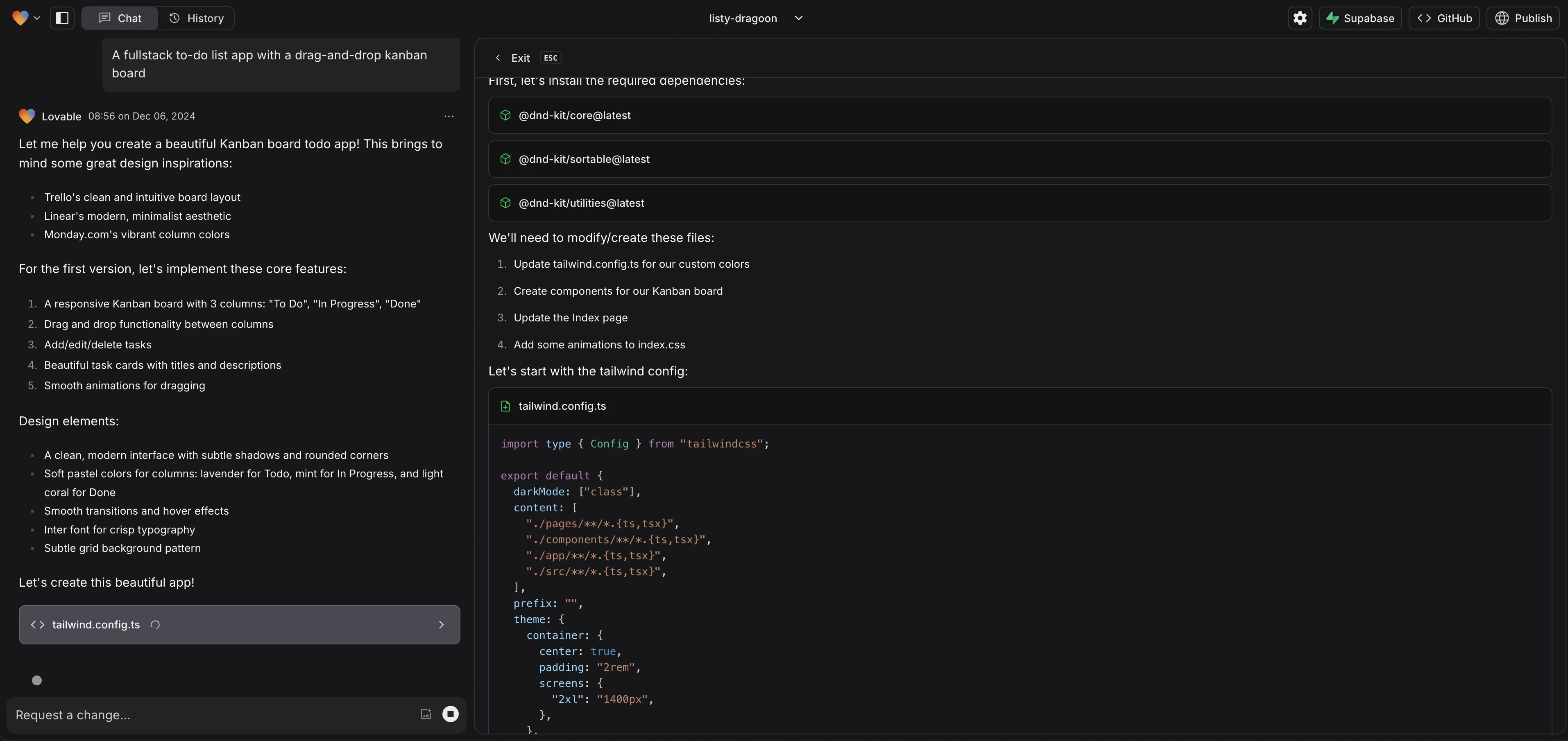Click the @dnd-kit/sortable@latest package row
1568x741 pixels.
[1020, 159]
